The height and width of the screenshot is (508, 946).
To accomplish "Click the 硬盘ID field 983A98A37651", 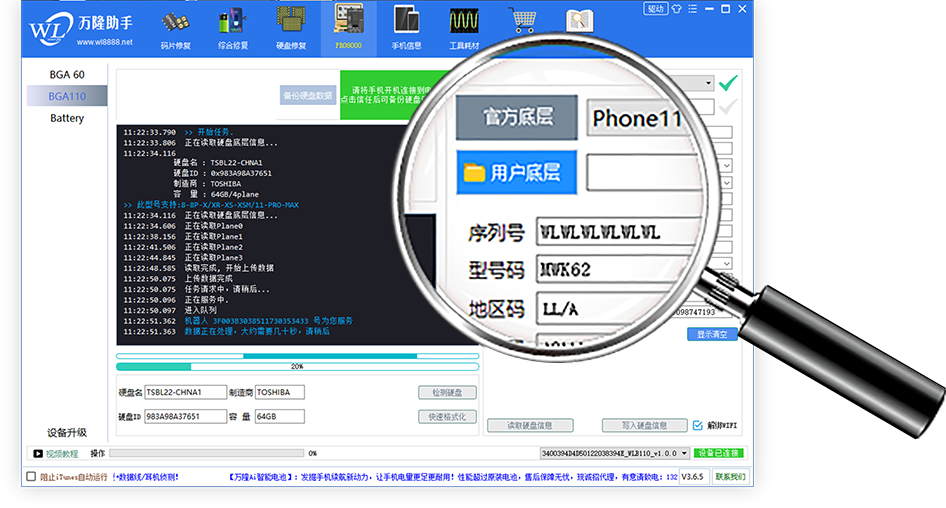I will tap(185, 416).
